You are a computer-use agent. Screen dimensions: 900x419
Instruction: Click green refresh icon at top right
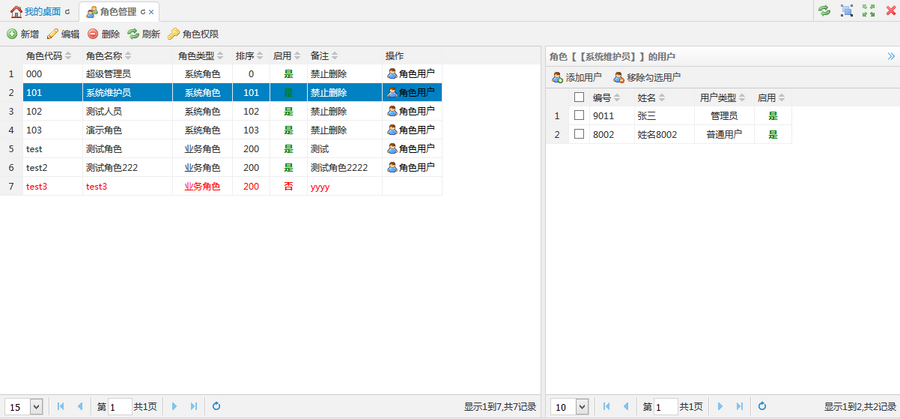(824, 10)
